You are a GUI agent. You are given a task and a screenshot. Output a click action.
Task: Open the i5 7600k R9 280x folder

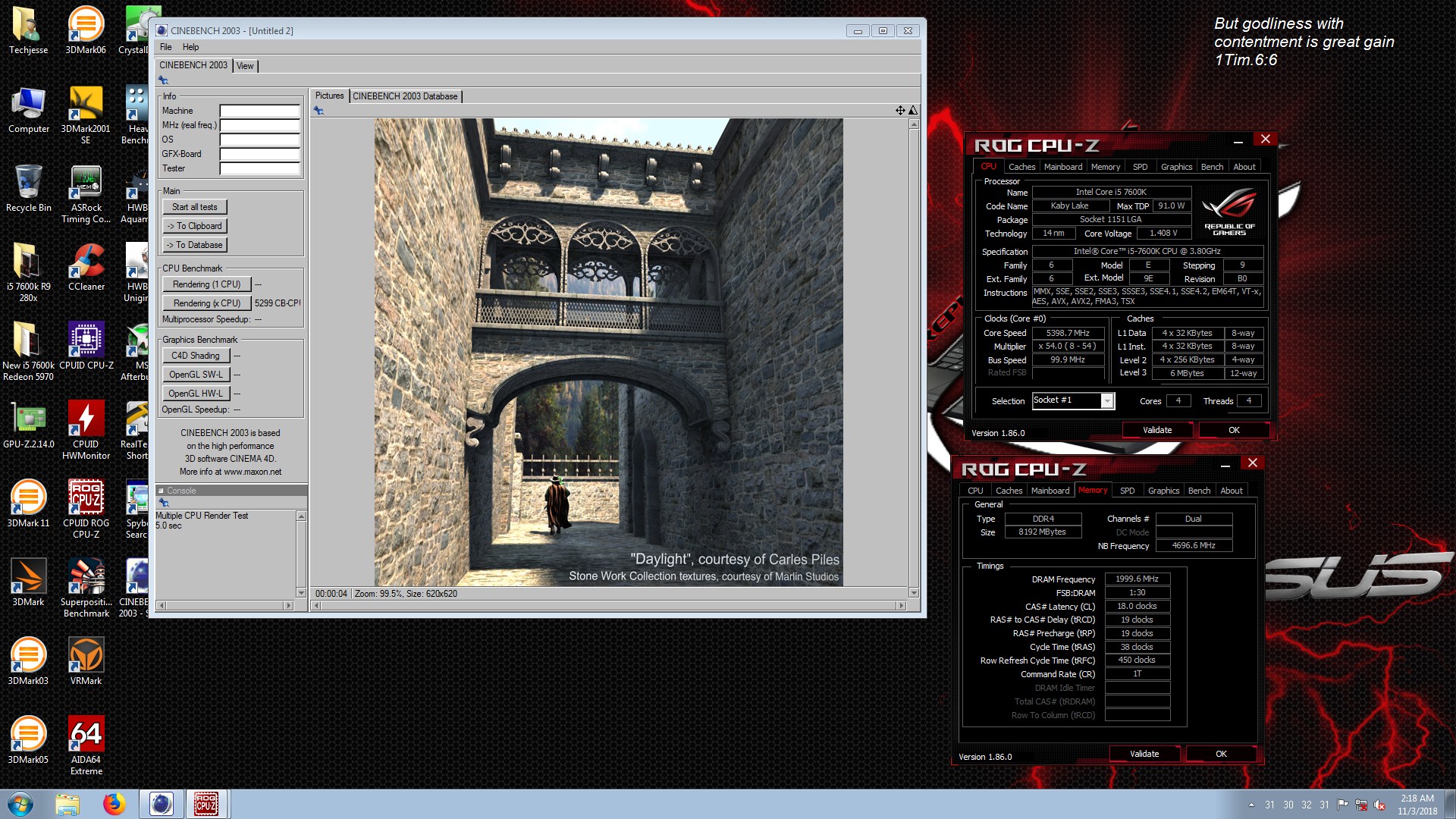click(28, 273)
